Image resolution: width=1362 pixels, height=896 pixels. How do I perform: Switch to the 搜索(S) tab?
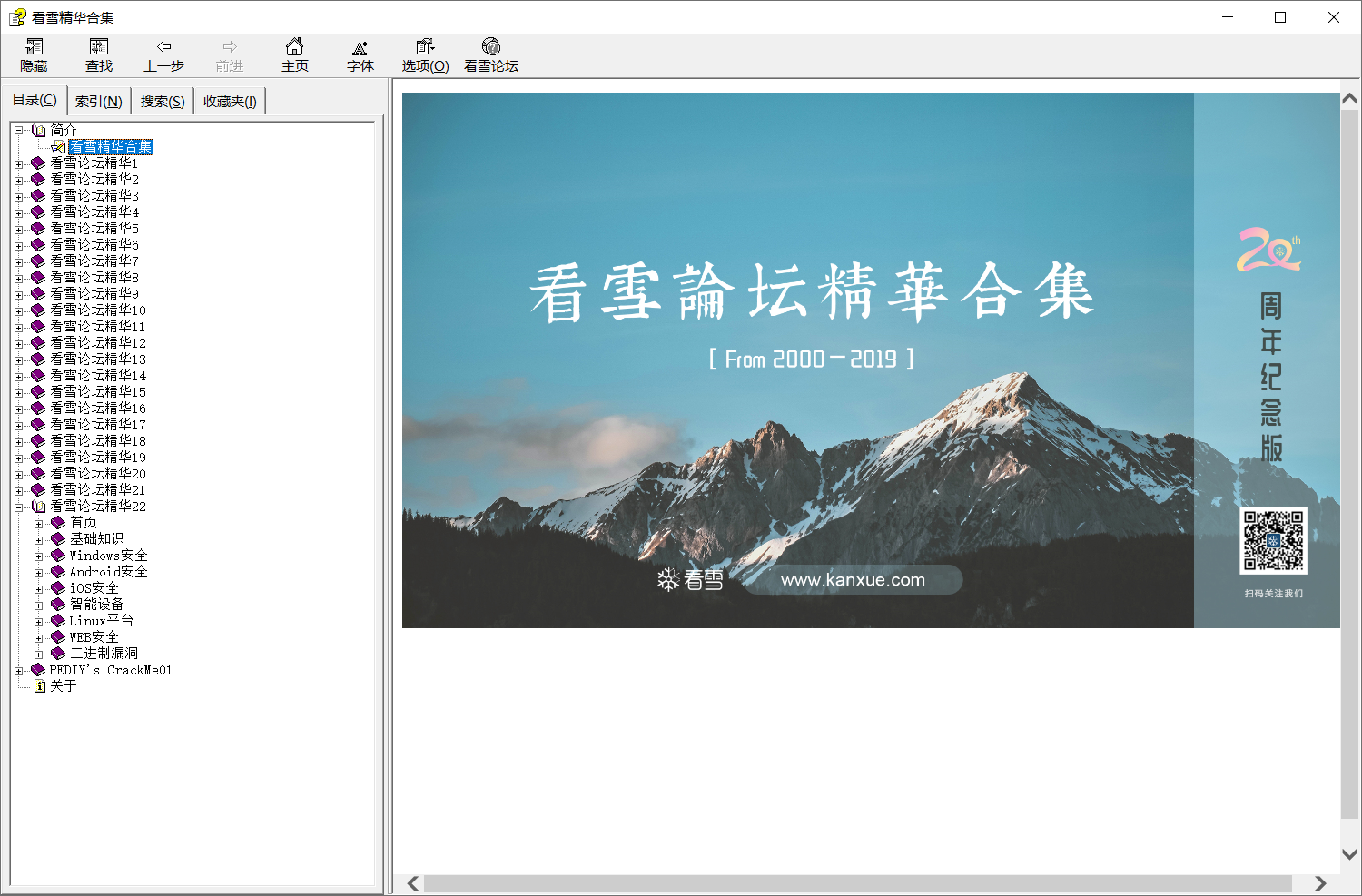pyautogui.click(x=163, y=102)
